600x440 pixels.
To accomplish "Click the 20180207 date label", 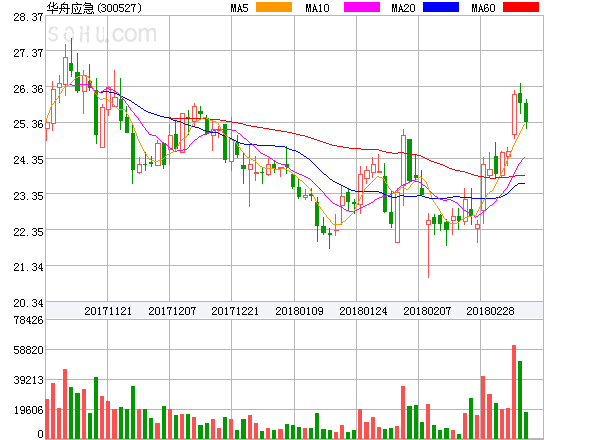I will pos(427,311).
